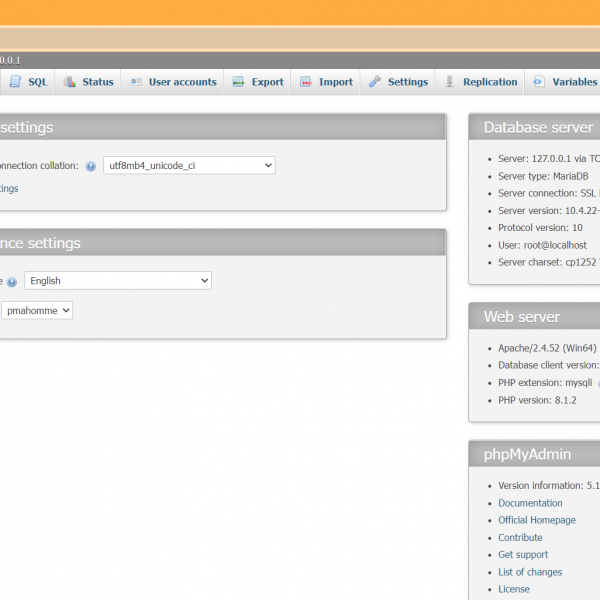The image size is (600, 600).
Task: Expand the English language dropdown
Action: [x=118, y=281]
